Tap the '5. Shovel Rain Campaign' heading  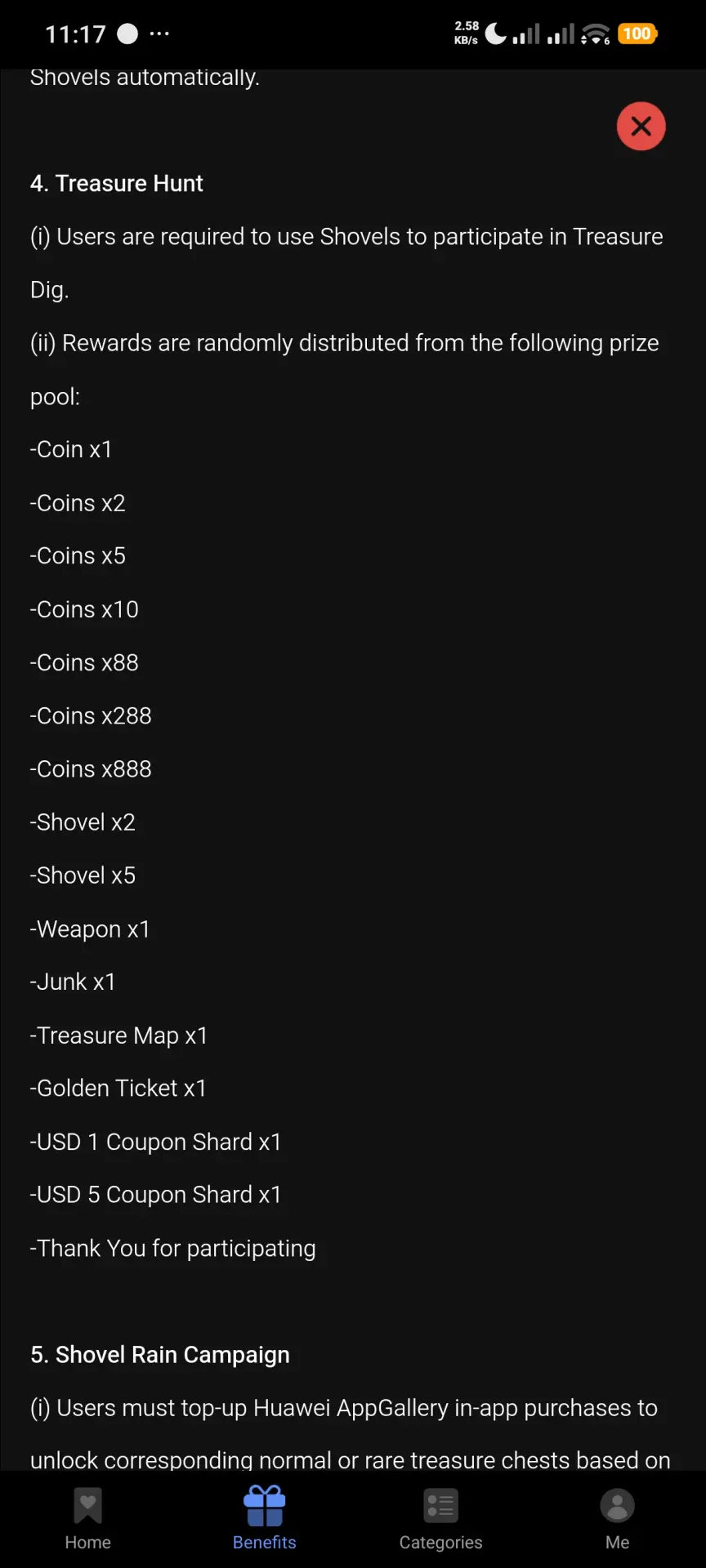[160, 1355]
